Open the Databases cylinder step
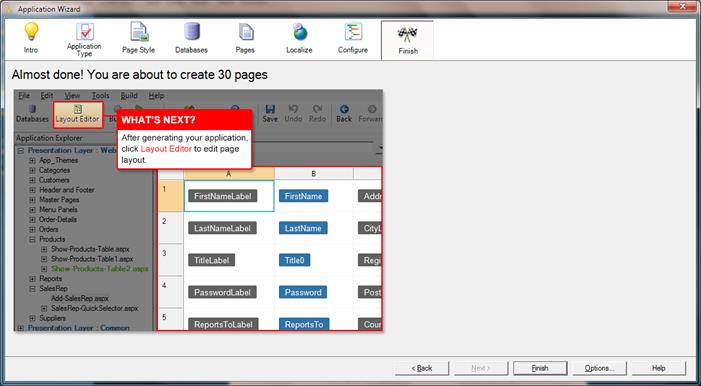This screenshot has height=386, width=701. [191, 38]
